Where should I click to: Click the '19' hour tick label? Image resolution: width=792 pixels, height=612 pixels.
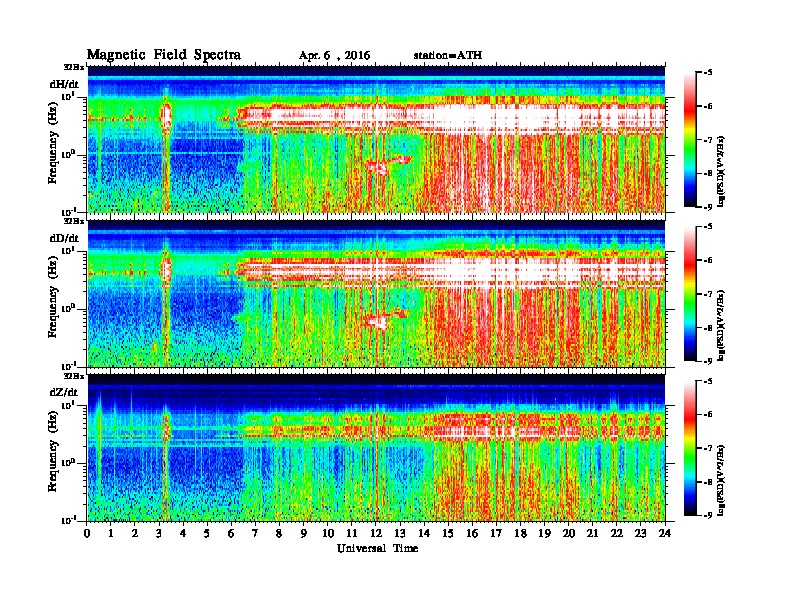[x=544, y=534]
